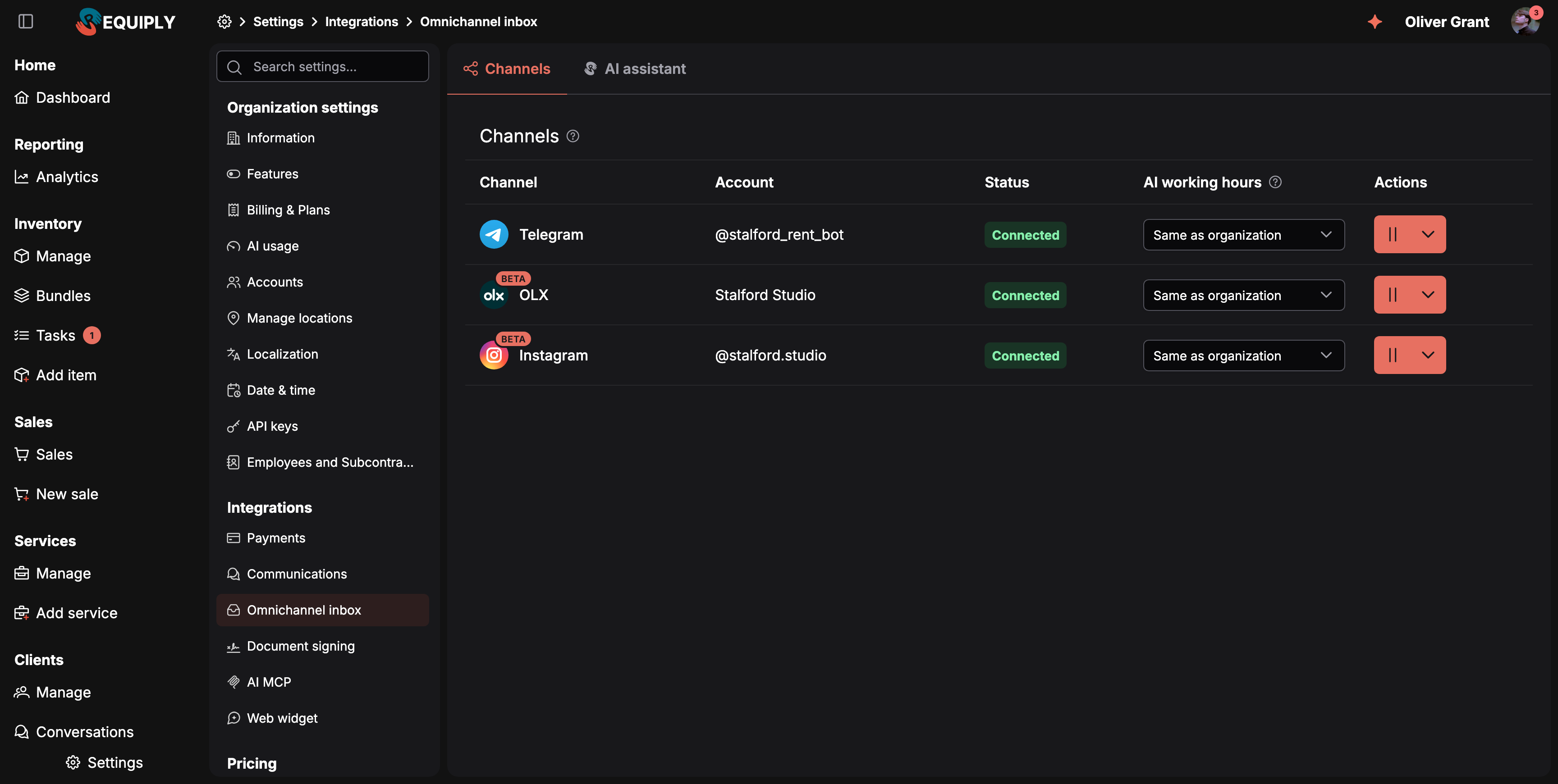Go to Integrations breadcrumb link
Screen dimensions: 1558x784
(x=362, y=22)
